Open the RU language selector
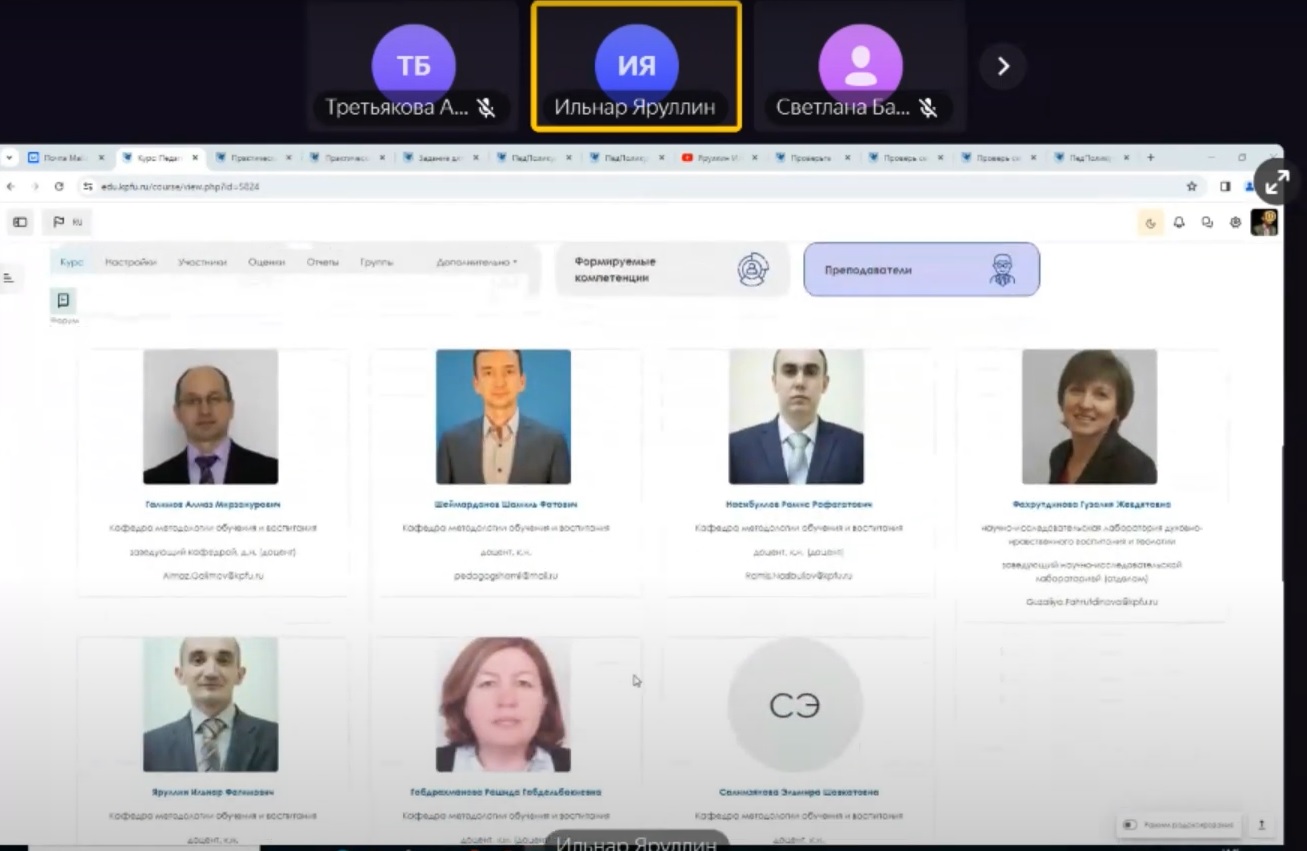Screen dimensions: 1307x851 click(67, 222)
